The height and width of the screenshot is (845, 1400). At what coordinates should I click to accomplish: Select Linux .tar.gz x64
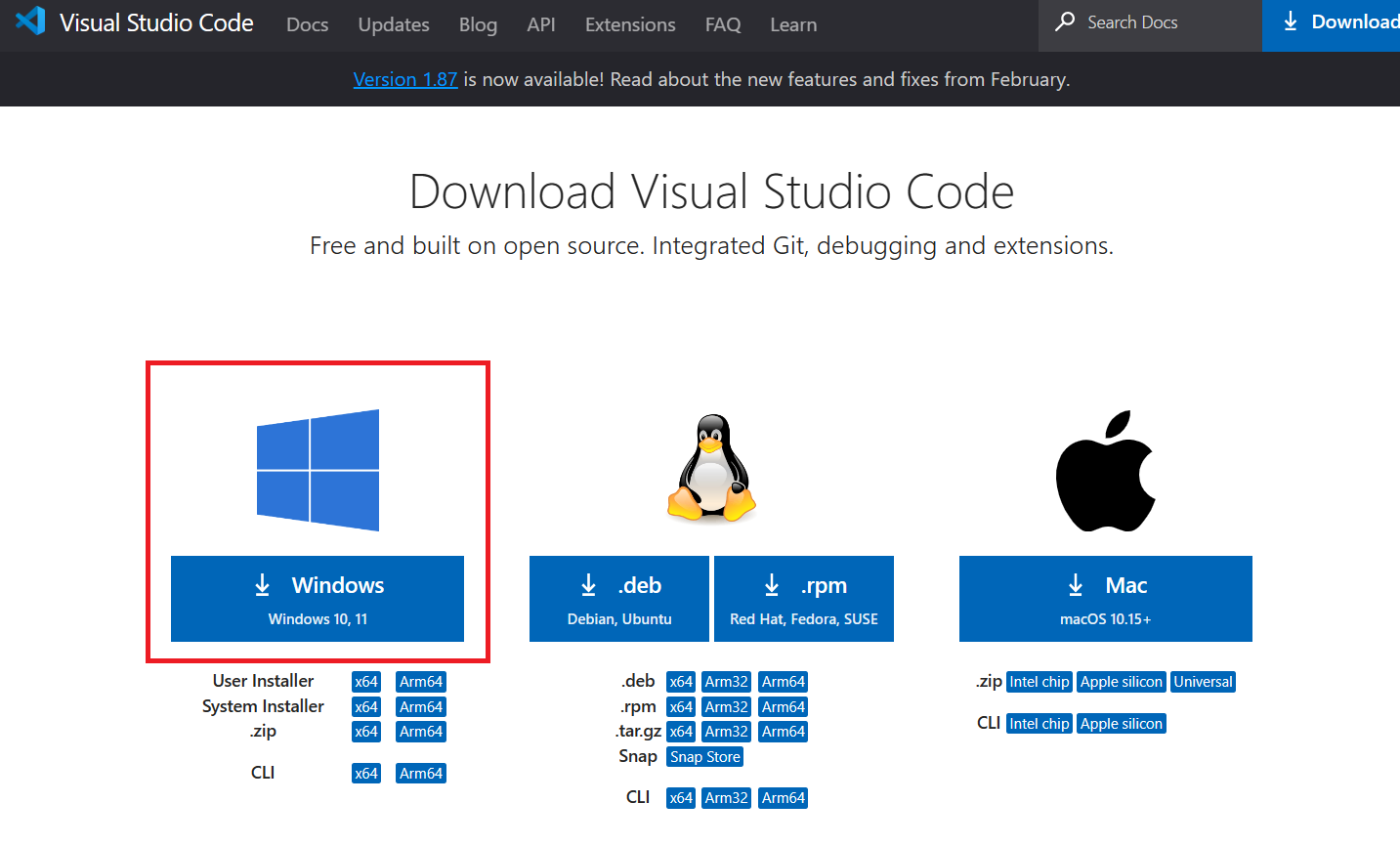681,732
